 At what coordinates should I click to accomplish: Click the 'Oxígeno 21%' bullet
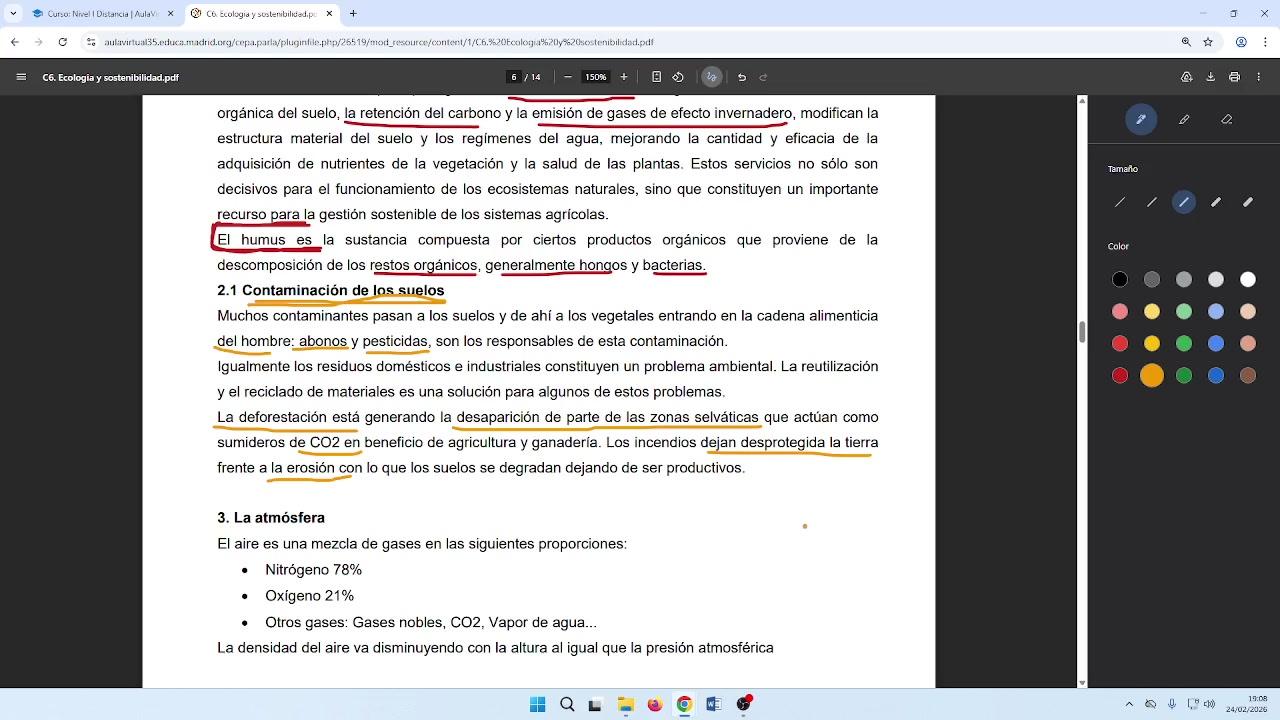coord(309,596)
